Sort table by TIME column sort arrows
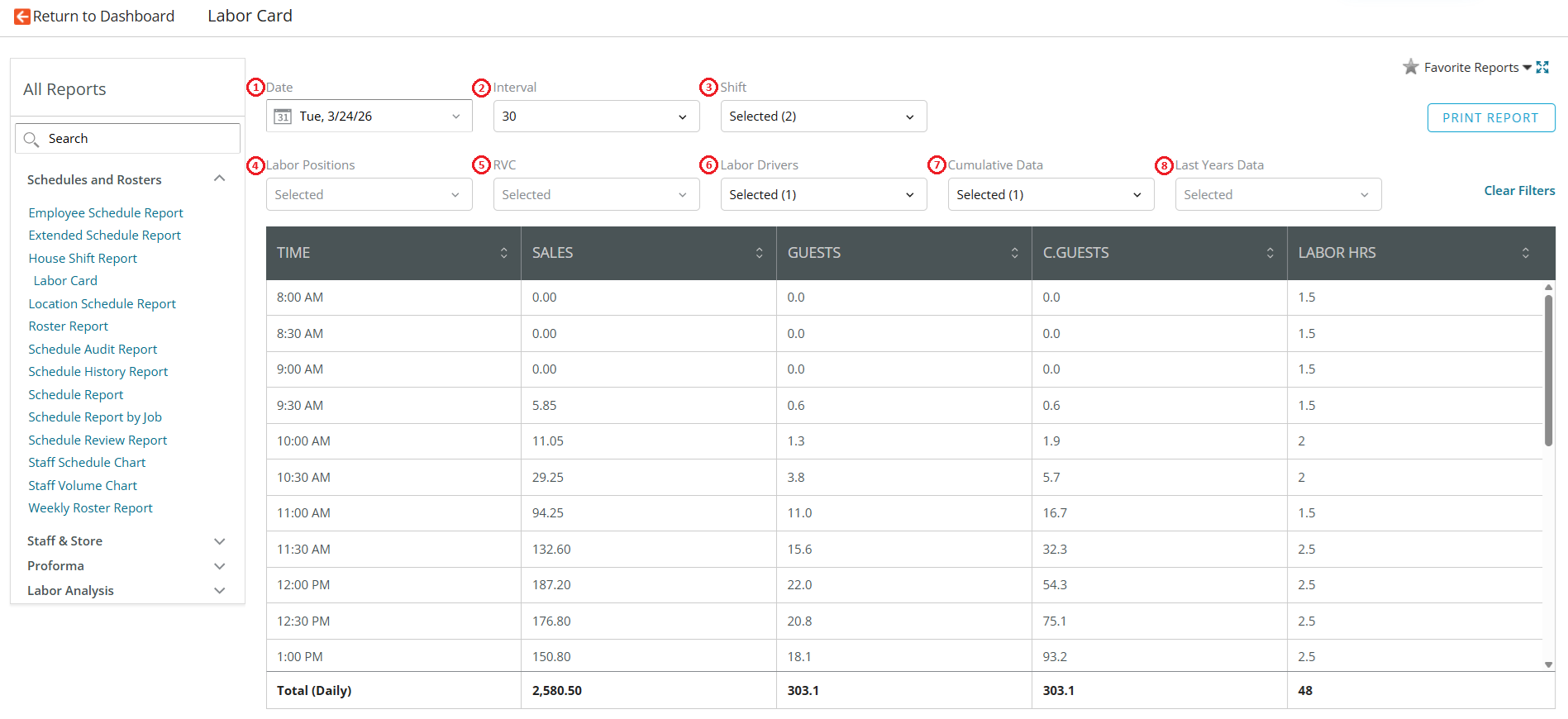Screen dimensions: 1568x719 point(504,253)
